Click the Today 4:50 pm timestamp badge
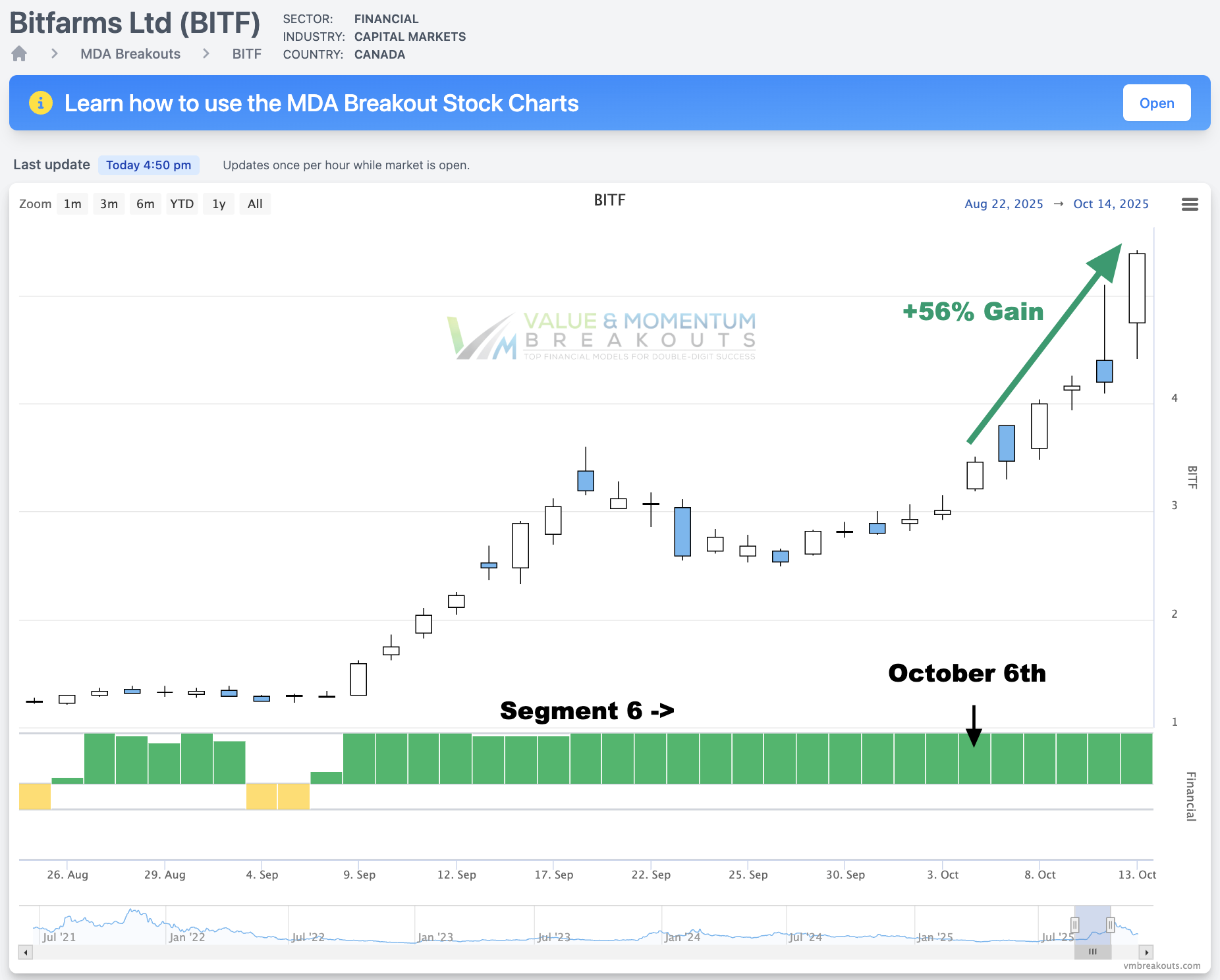The image size is (1220, 980). (x=149, y=165)
